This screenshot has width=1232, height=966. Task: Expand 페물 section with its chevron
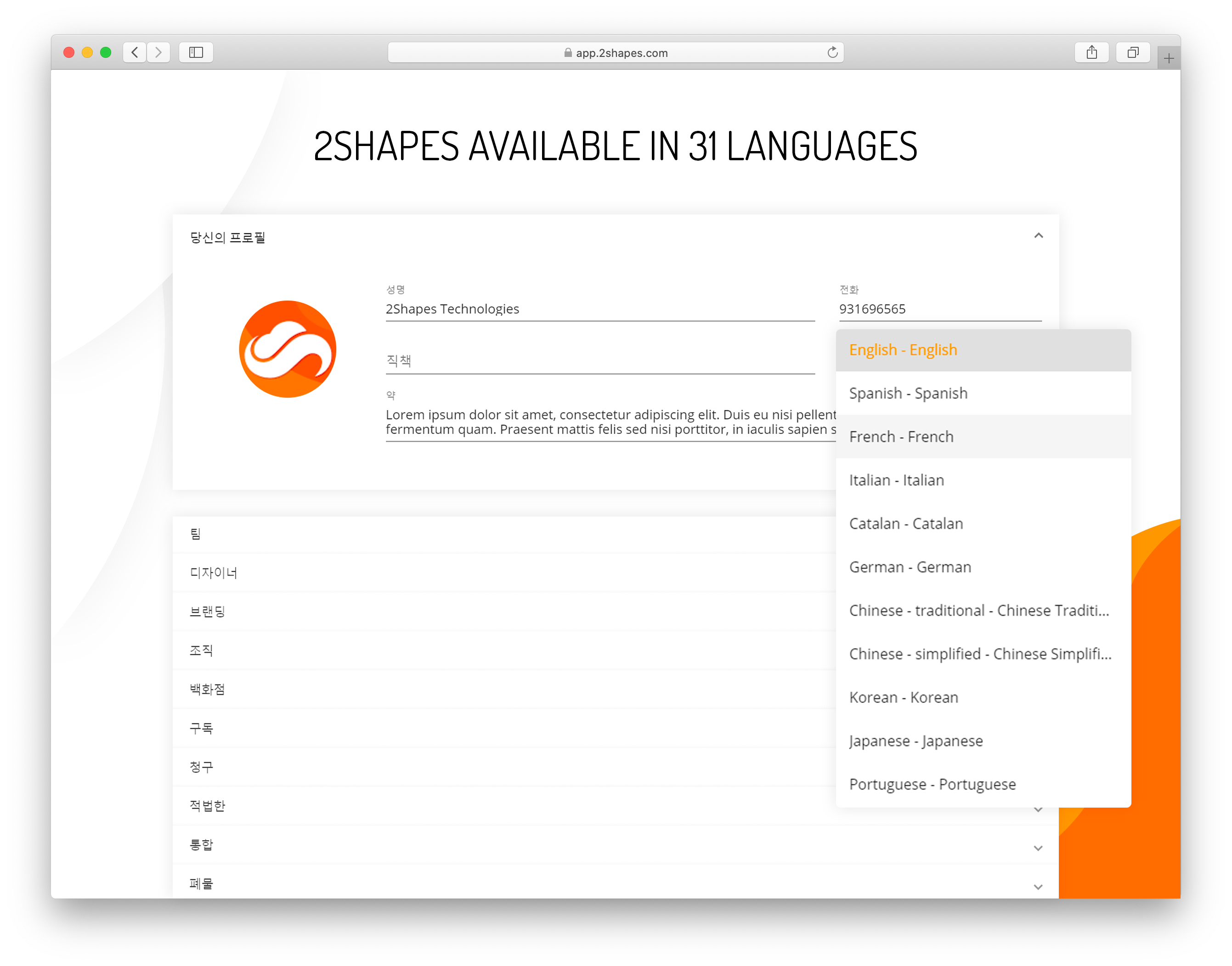click(x=1038, y=887)
